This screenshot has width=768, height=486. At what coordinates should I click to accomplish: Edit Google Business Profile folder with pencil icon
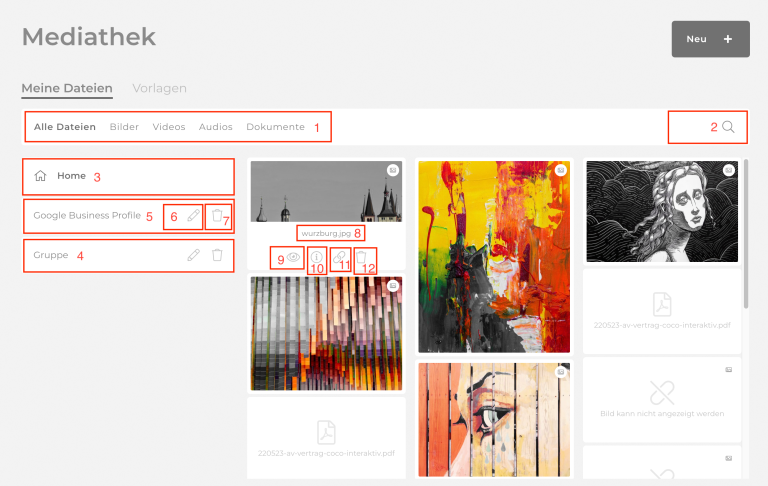tap(193, 215)
